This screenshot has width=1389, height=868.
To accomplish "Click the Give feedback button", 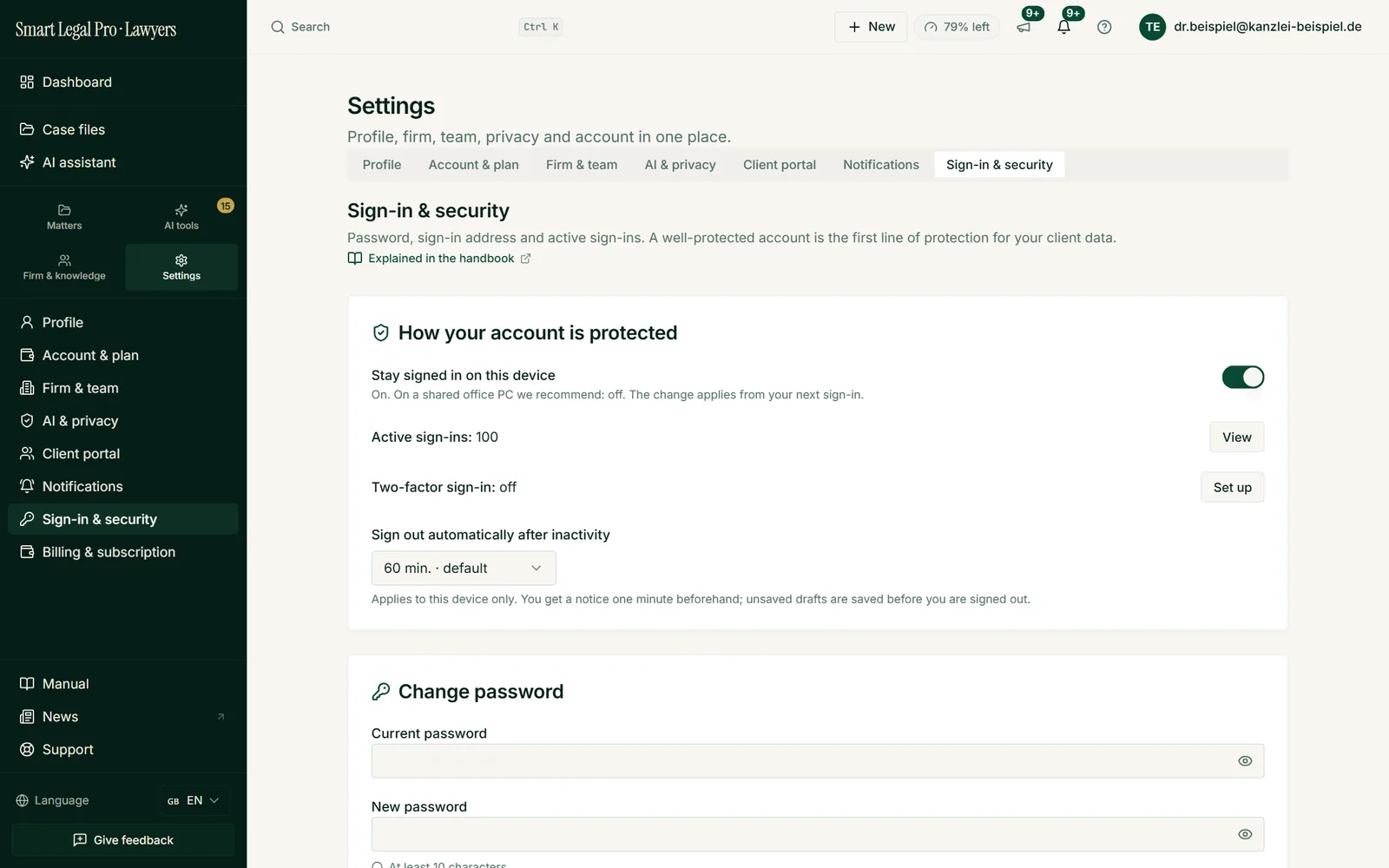I will coord(123,840).
